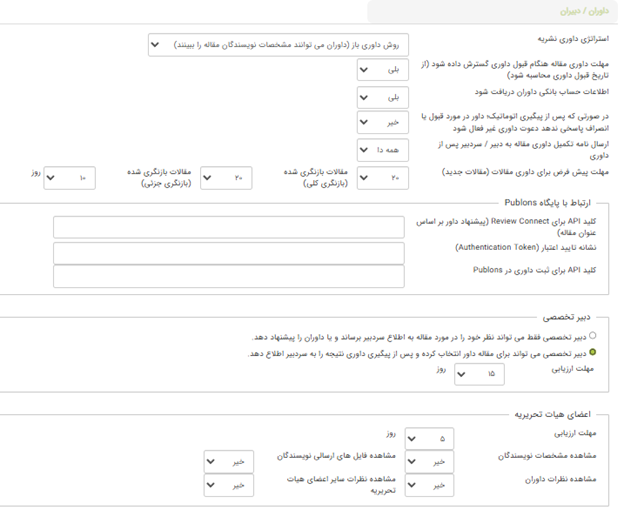The width and height of the screenshot is (625, 511).
Task: Select radio دبیر تخصصی فقط می تواند نظر خود
Action: coord(594,337)
